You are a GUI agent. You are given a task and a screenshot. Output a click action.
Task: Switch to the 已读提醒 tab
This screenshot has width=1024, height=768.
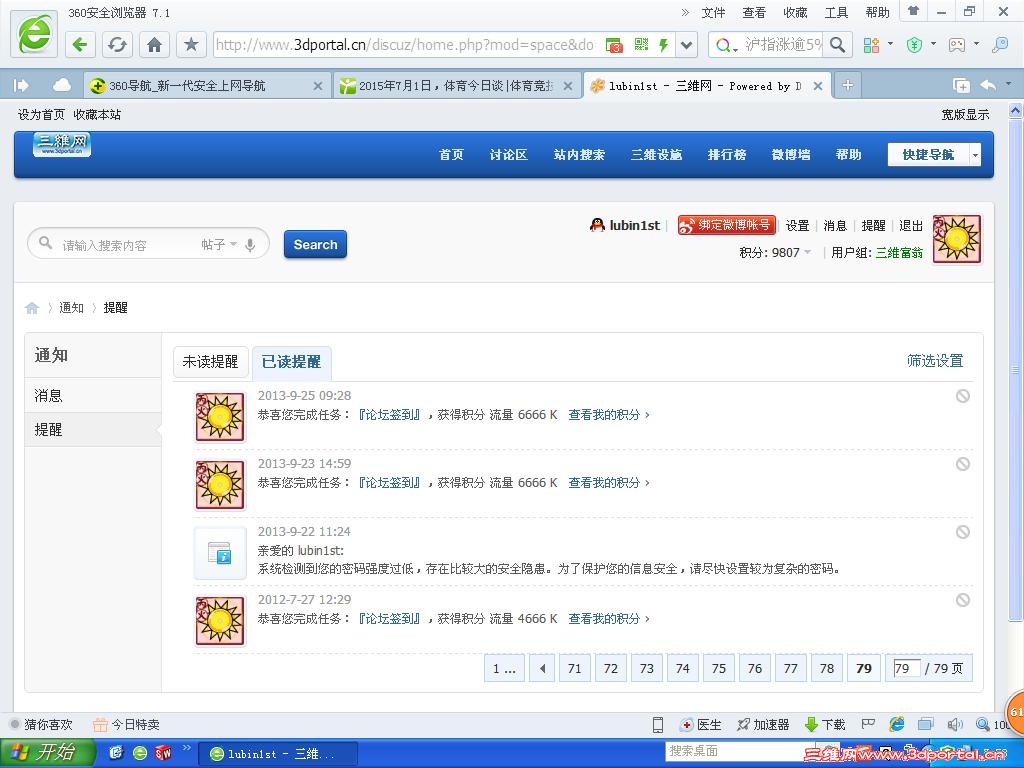291,362
